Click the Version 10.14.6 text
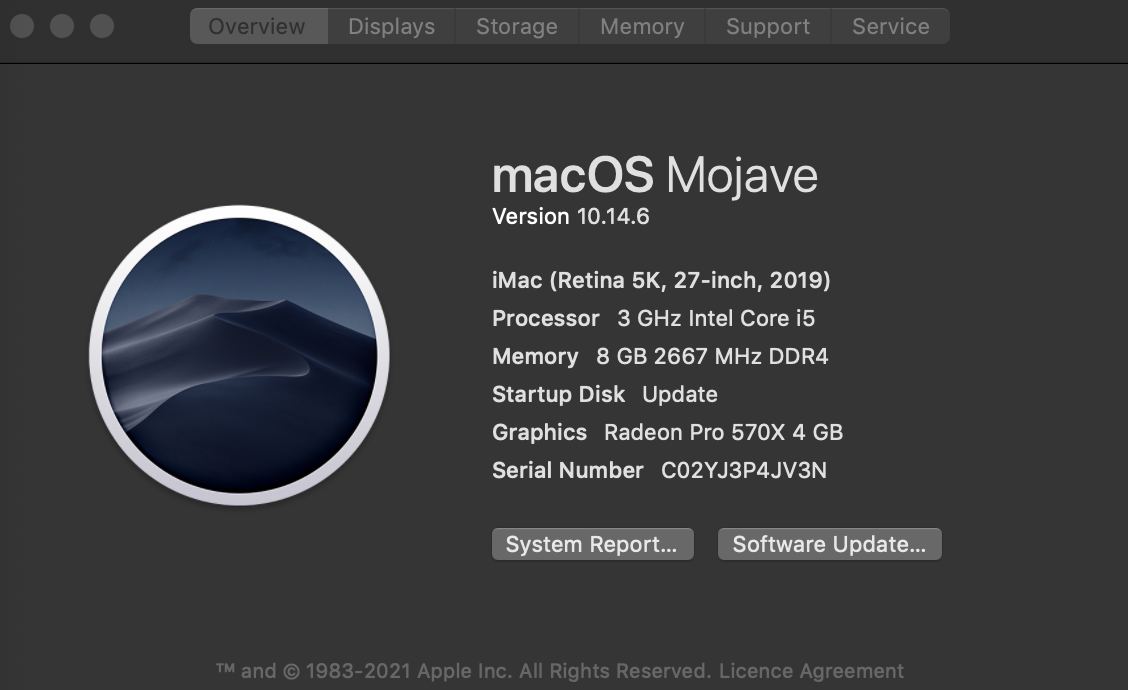Screen dimensions: 1128x690 571,216
